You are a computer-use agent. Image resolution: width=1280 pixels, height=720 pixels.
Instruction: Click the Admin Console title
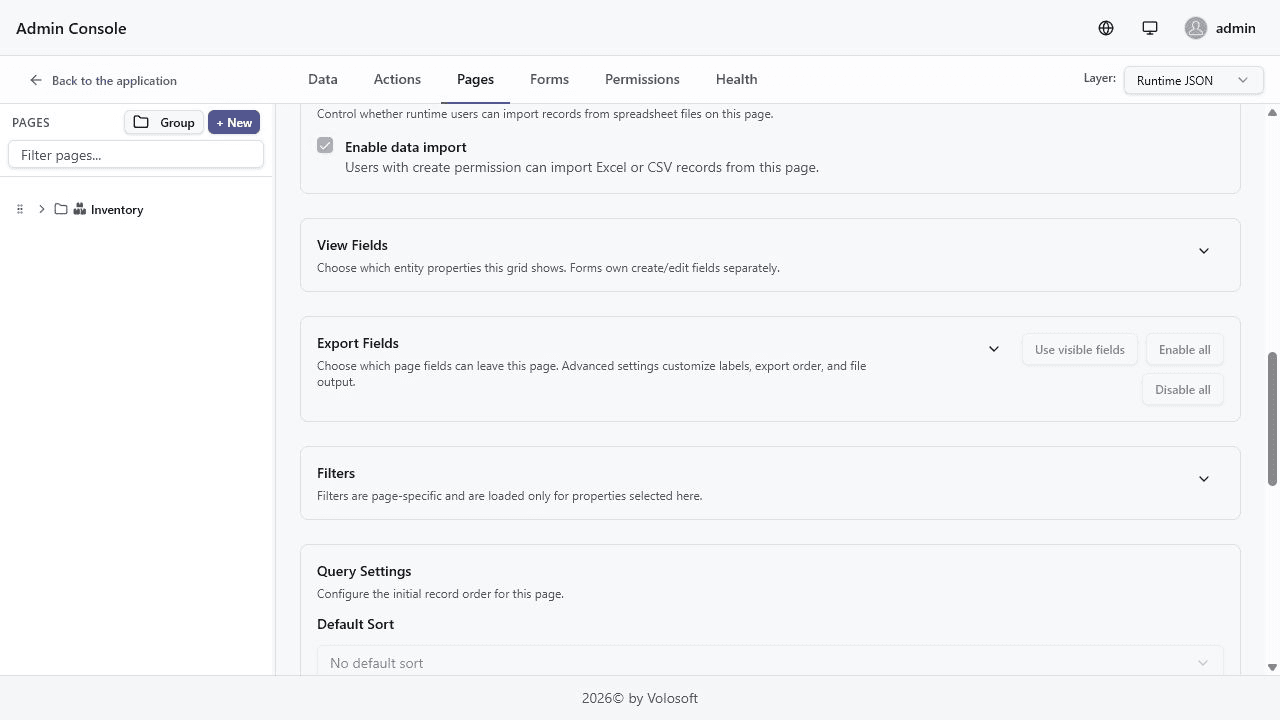[x=71, y=28]
